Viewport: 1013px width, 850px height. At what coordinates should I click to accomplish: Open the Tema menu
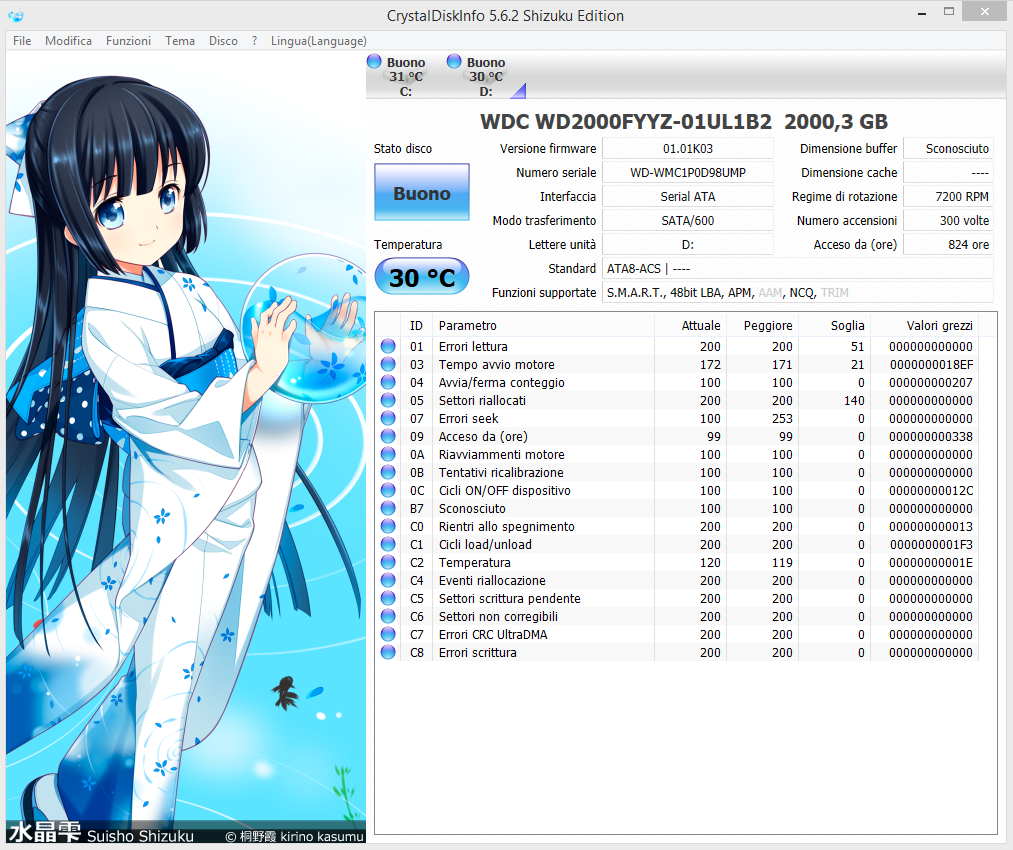pos(180,41)
